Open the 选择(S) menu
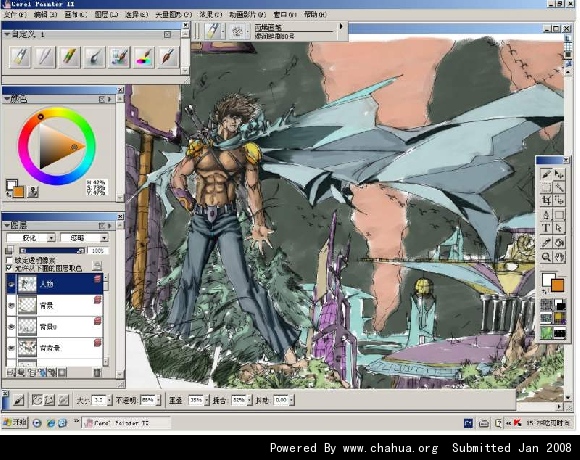The width and height of the screenshot is (580, 460). pos(136,15)
